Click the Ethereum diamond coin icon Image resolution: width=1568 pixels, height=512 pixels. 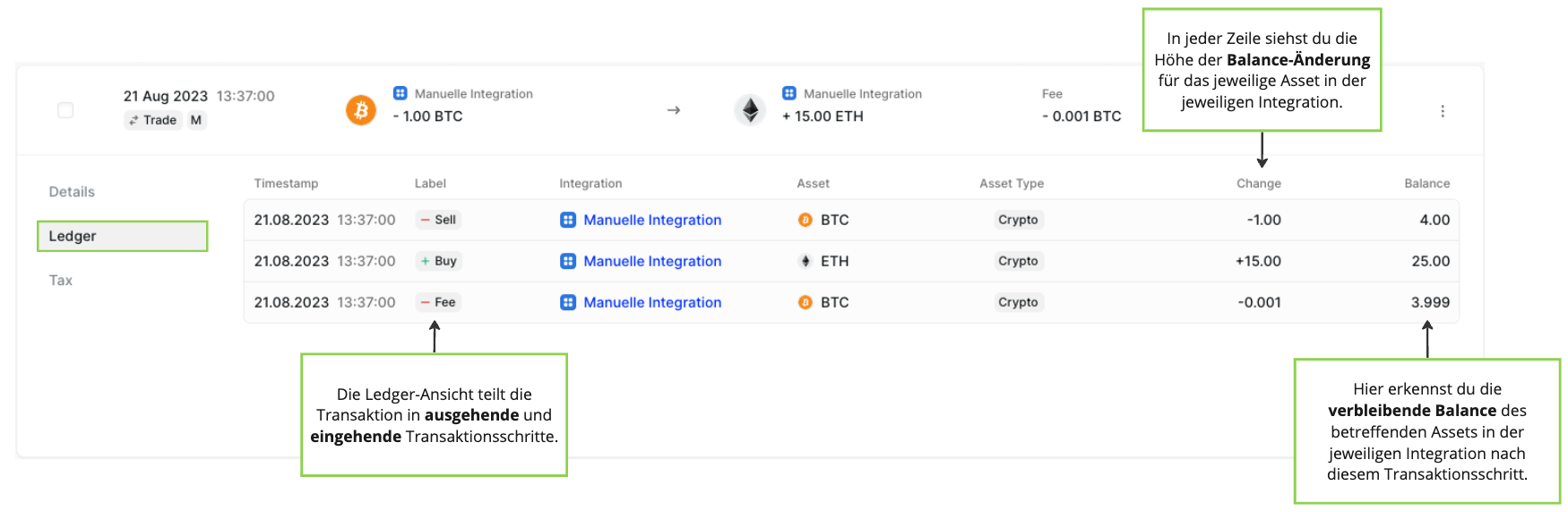[x=750, y=110]
